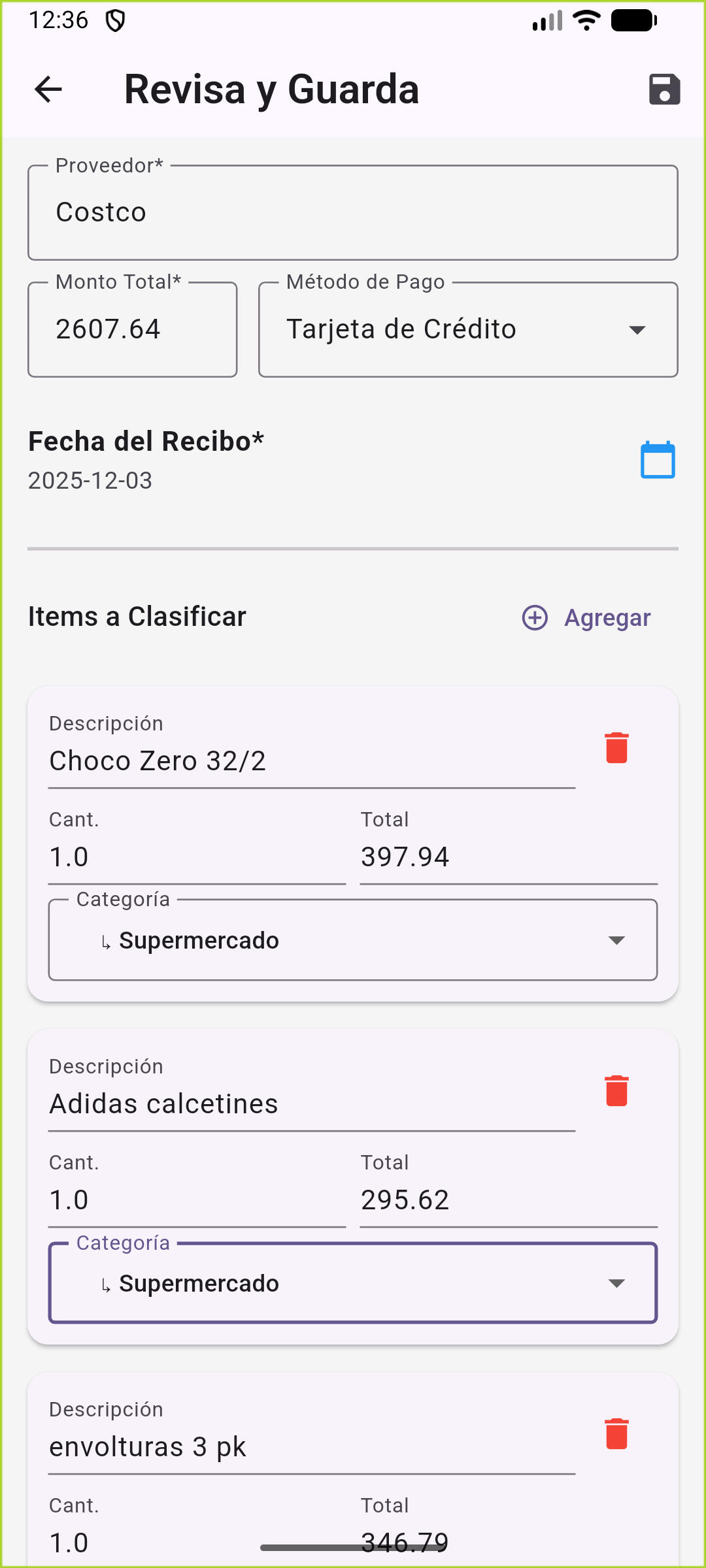Delete the Choco Zero 32/2 item

click(x=616, y=748)
